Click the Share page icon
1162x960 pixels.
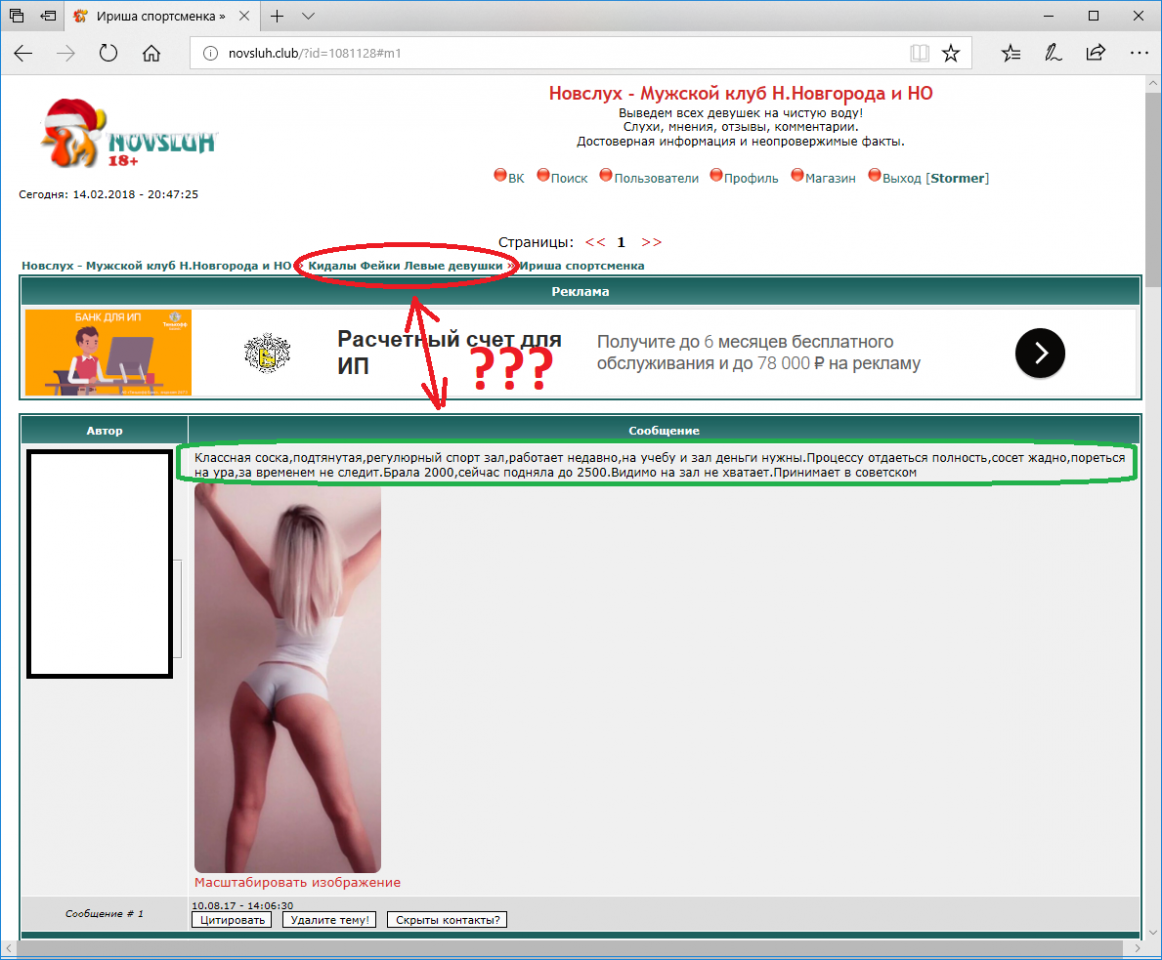[x=1095, y=53]
